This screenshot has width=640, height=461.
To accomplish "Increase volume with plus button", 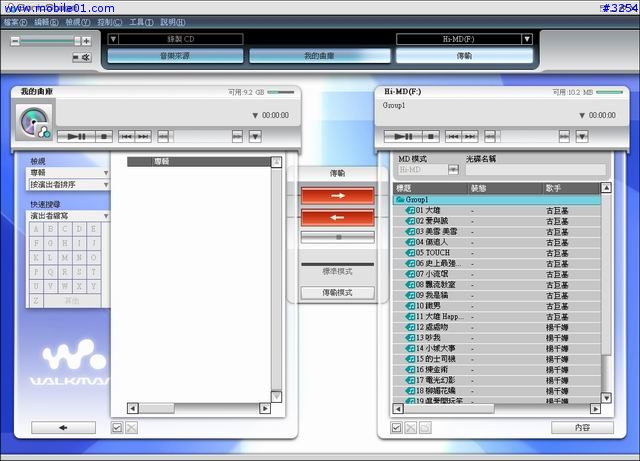I will coord(86,41).
